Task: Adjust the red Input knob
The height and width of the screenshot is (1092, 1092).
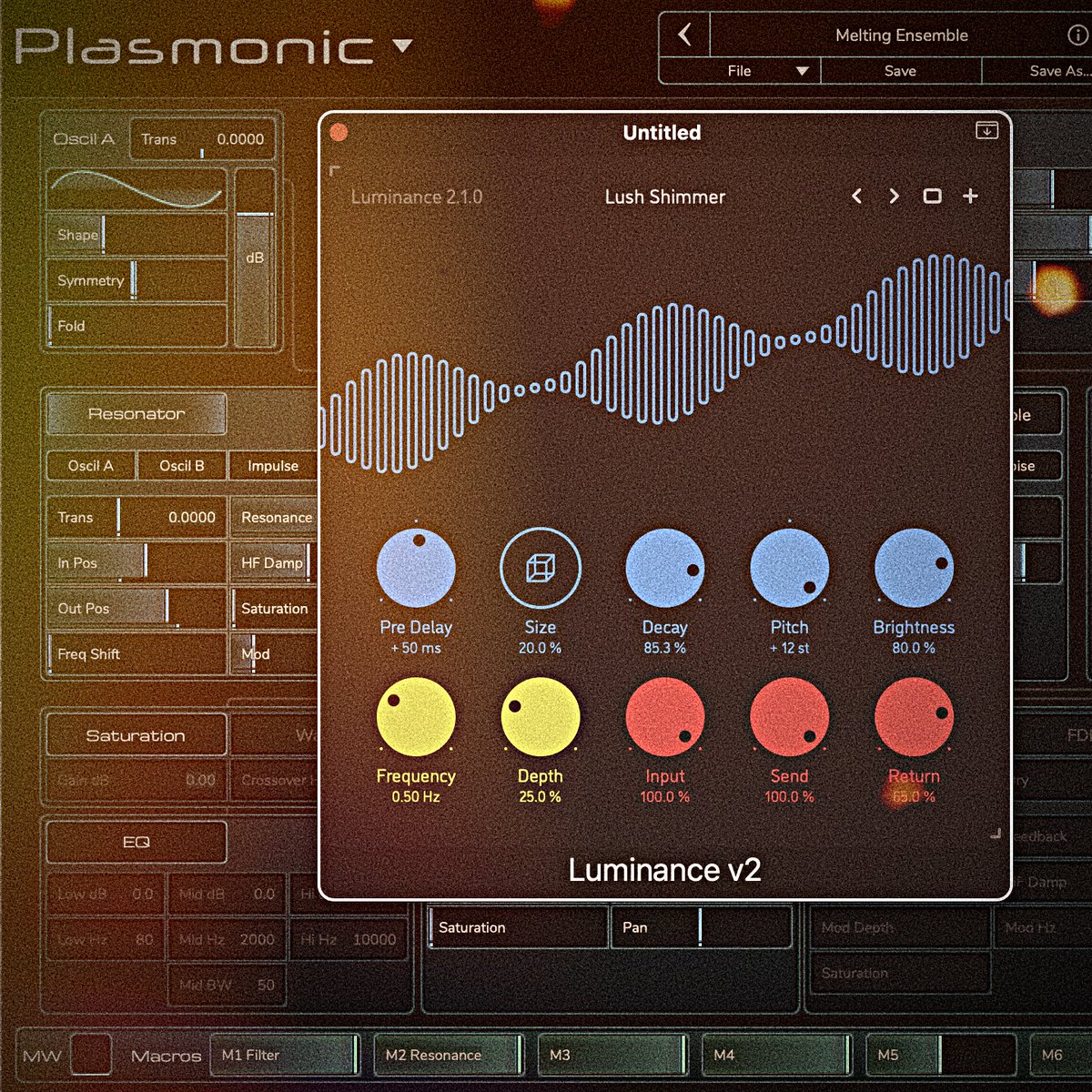Action: [665, 717]
